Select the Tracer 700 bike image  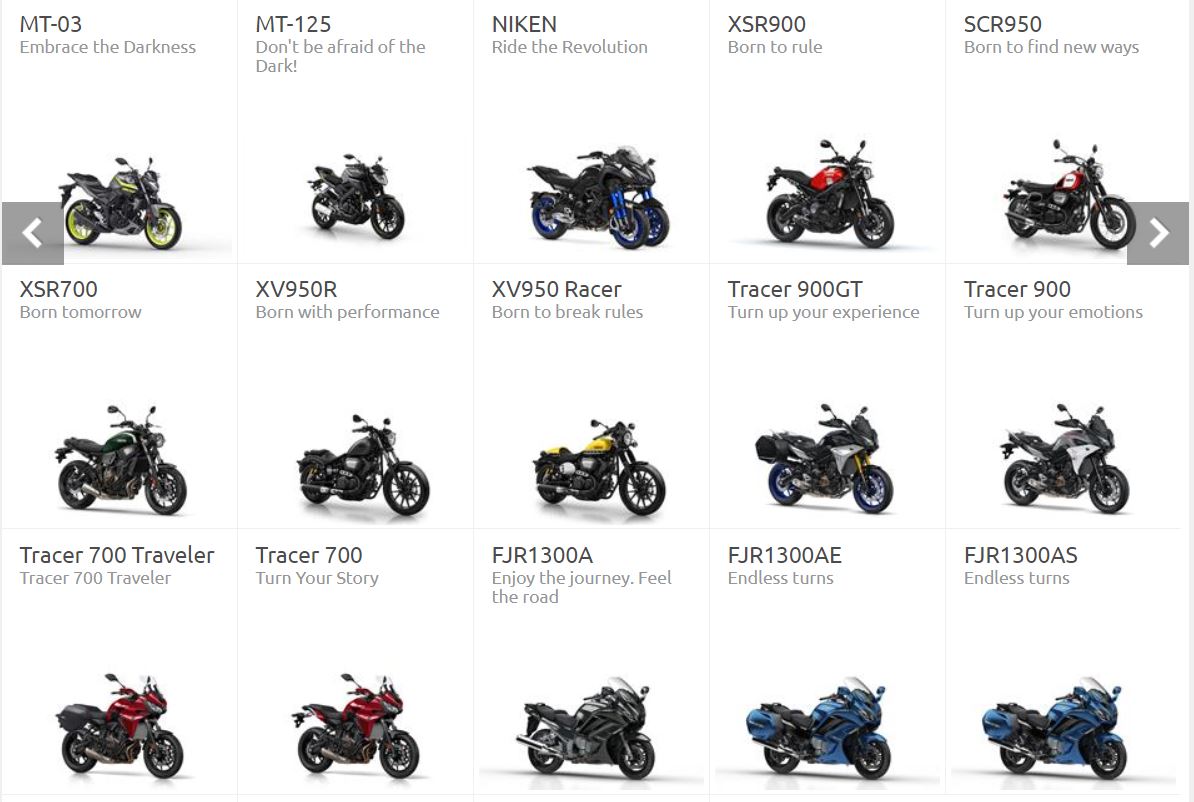coord(356,726)
